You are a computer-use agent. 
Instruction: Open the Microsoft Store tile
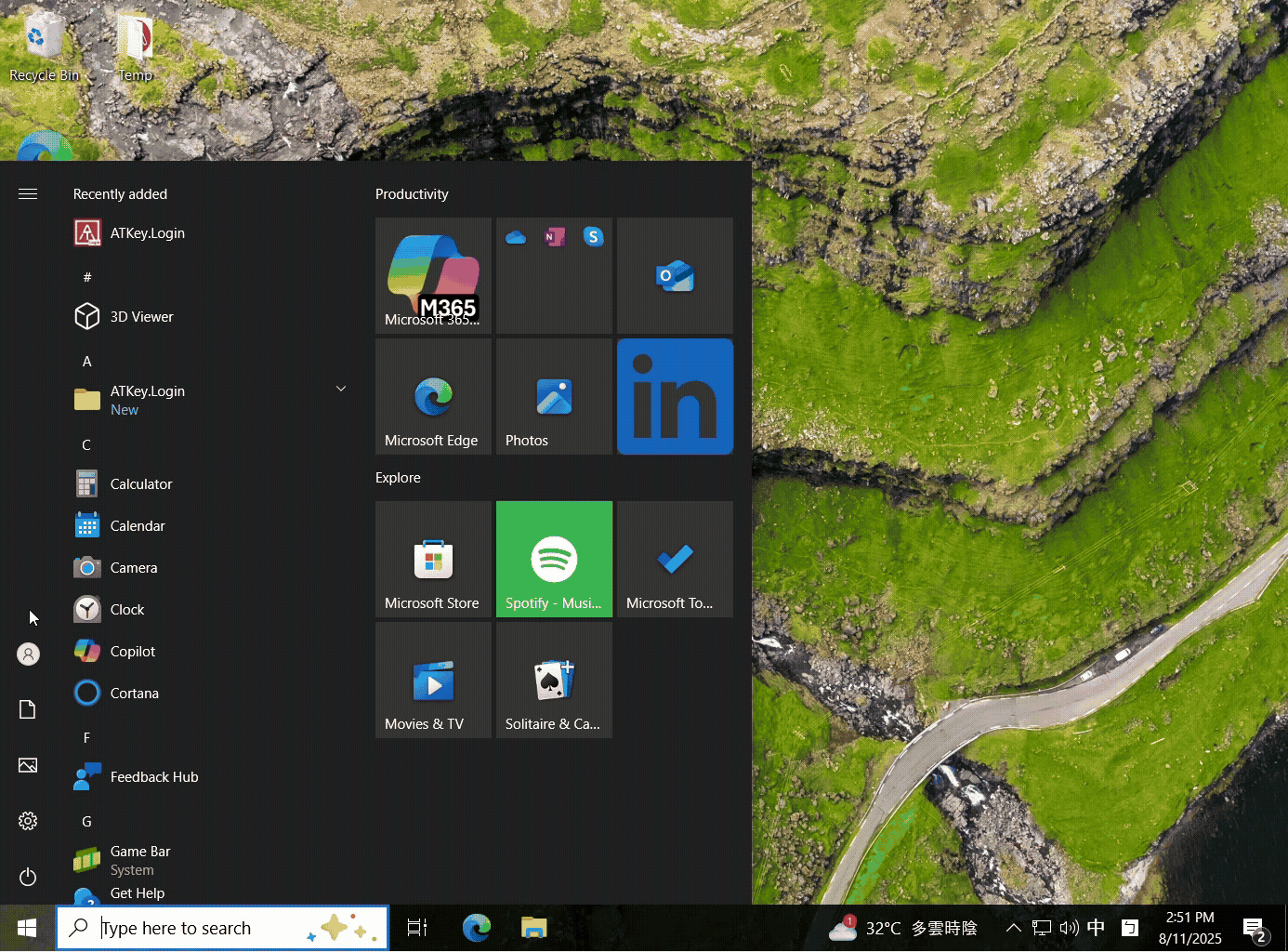click(433, 559)
